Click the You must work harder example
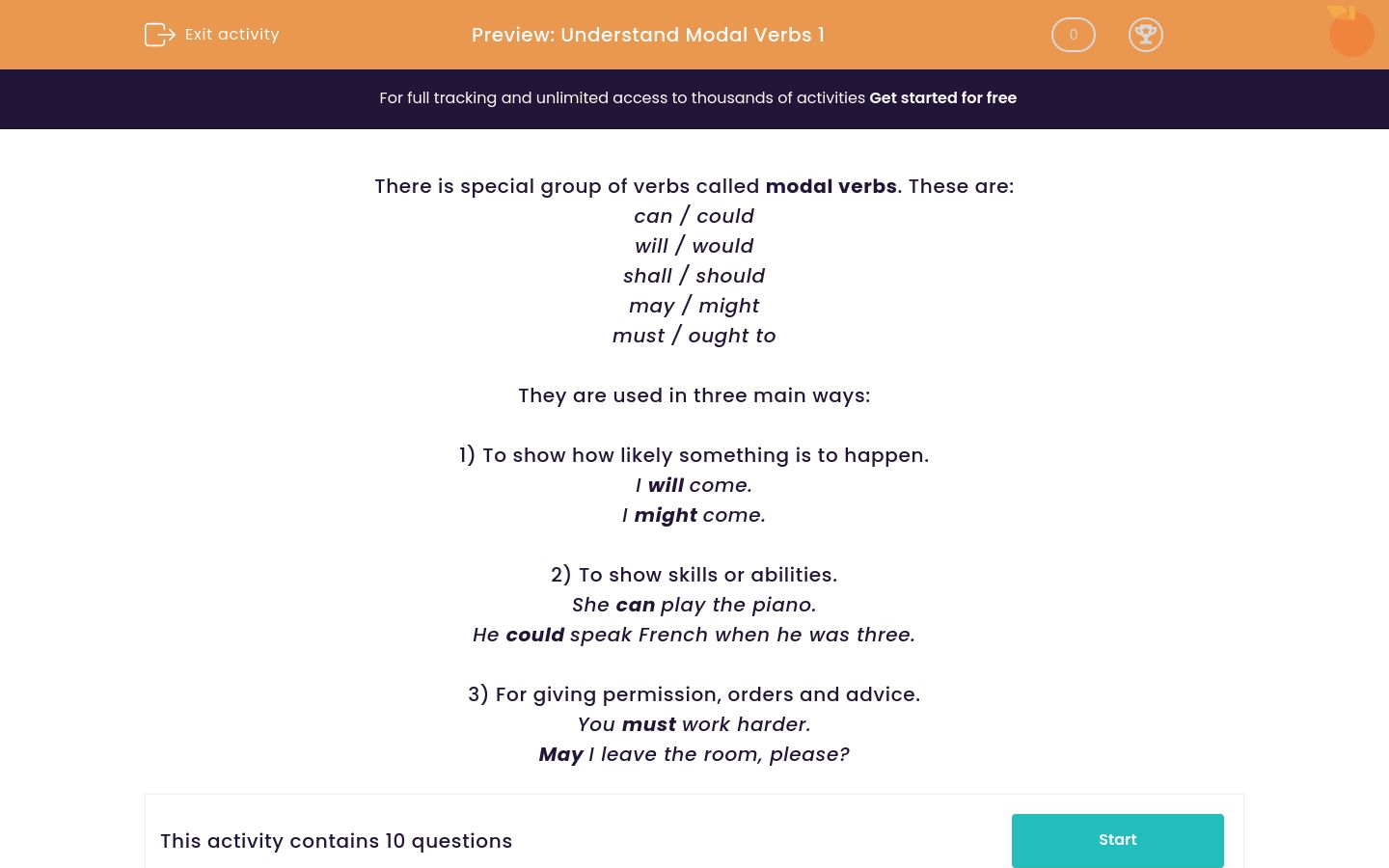The width and height of the screenshot is (1389, 868). (x=694, y=724)
